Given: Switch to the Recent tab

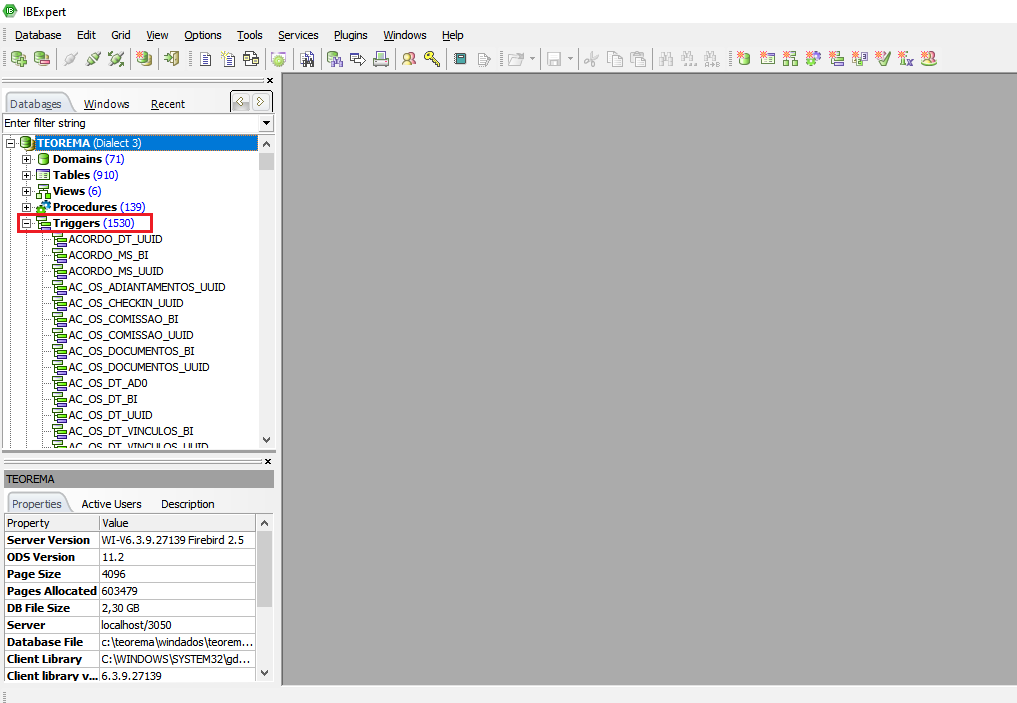Looking at the screenshot, I should point(168,104).
